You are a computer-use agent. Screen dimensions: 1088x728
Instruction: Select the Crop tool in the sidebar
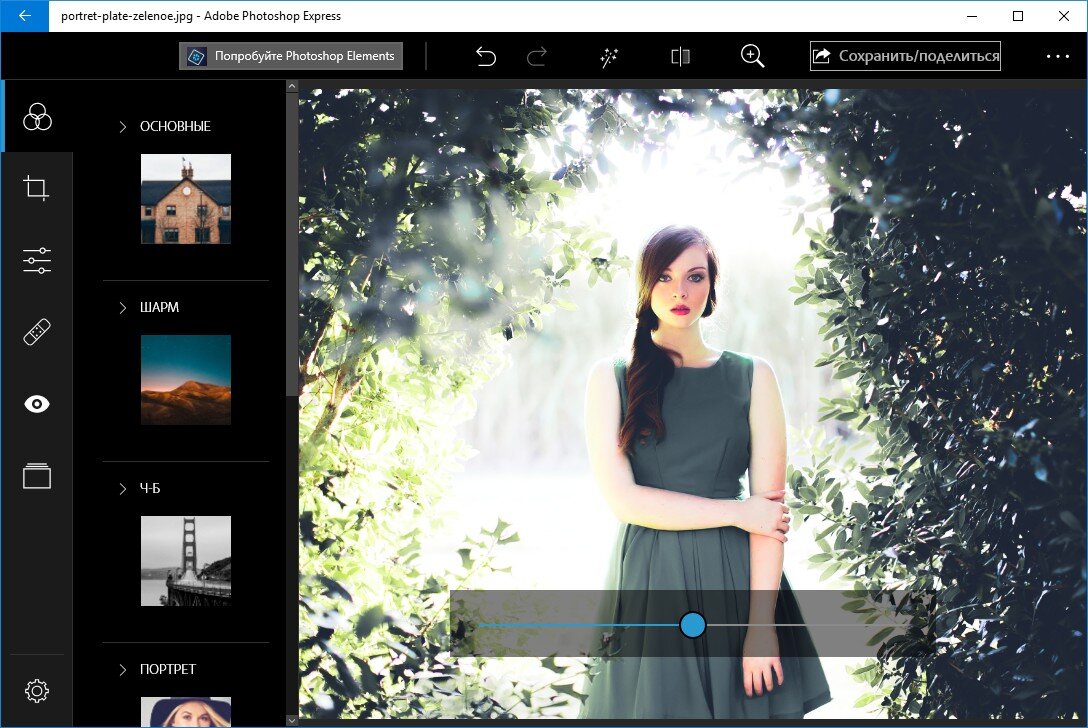coord(36,188)
